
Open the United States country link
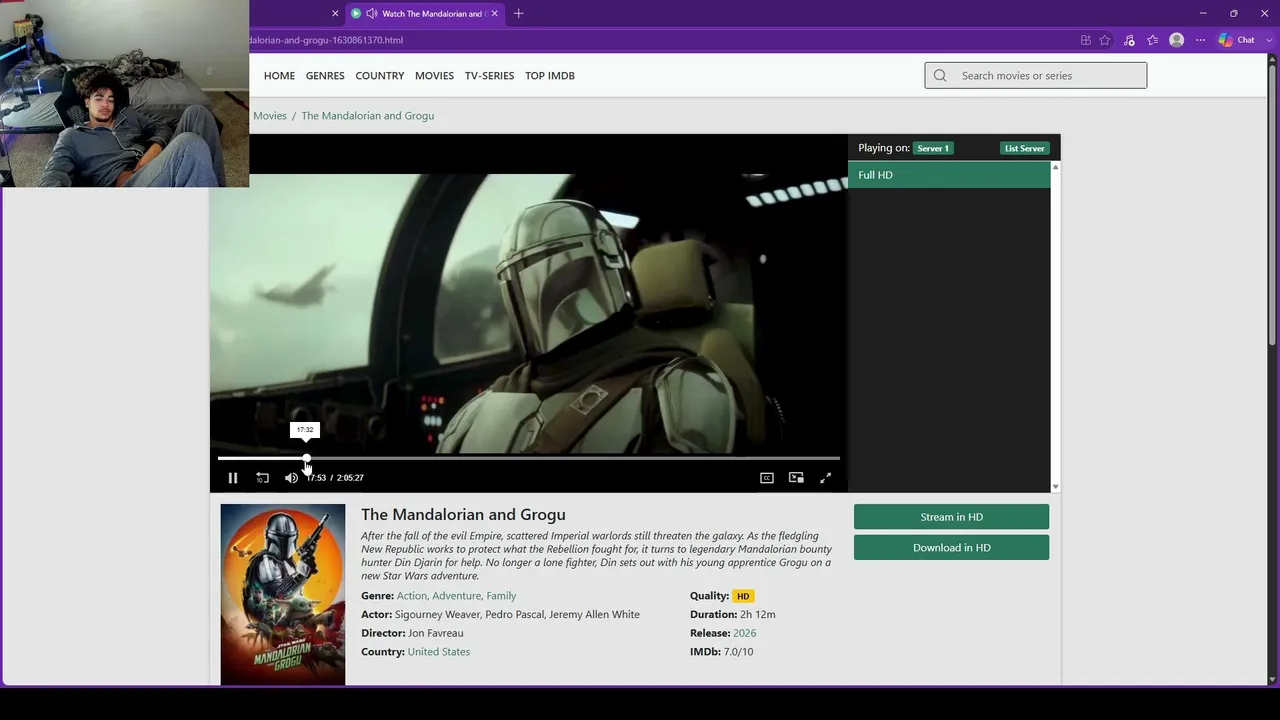(438, 652)
